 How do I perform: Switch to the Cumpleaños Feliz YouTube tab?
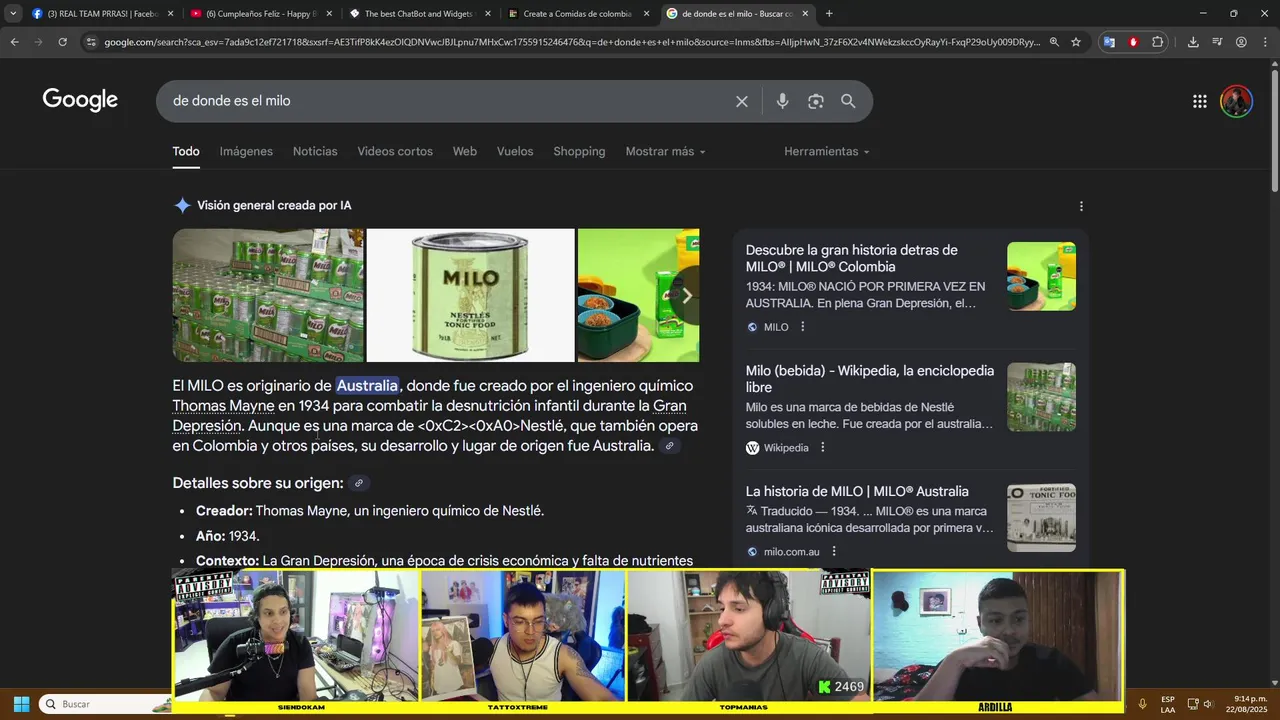(x=262, y=14)
